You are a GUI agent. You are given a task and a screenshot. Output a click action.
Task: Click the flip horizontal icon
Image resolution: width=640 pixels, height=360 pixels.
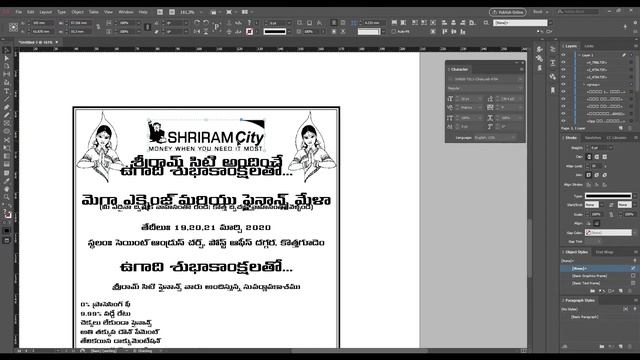pos(197,31)
